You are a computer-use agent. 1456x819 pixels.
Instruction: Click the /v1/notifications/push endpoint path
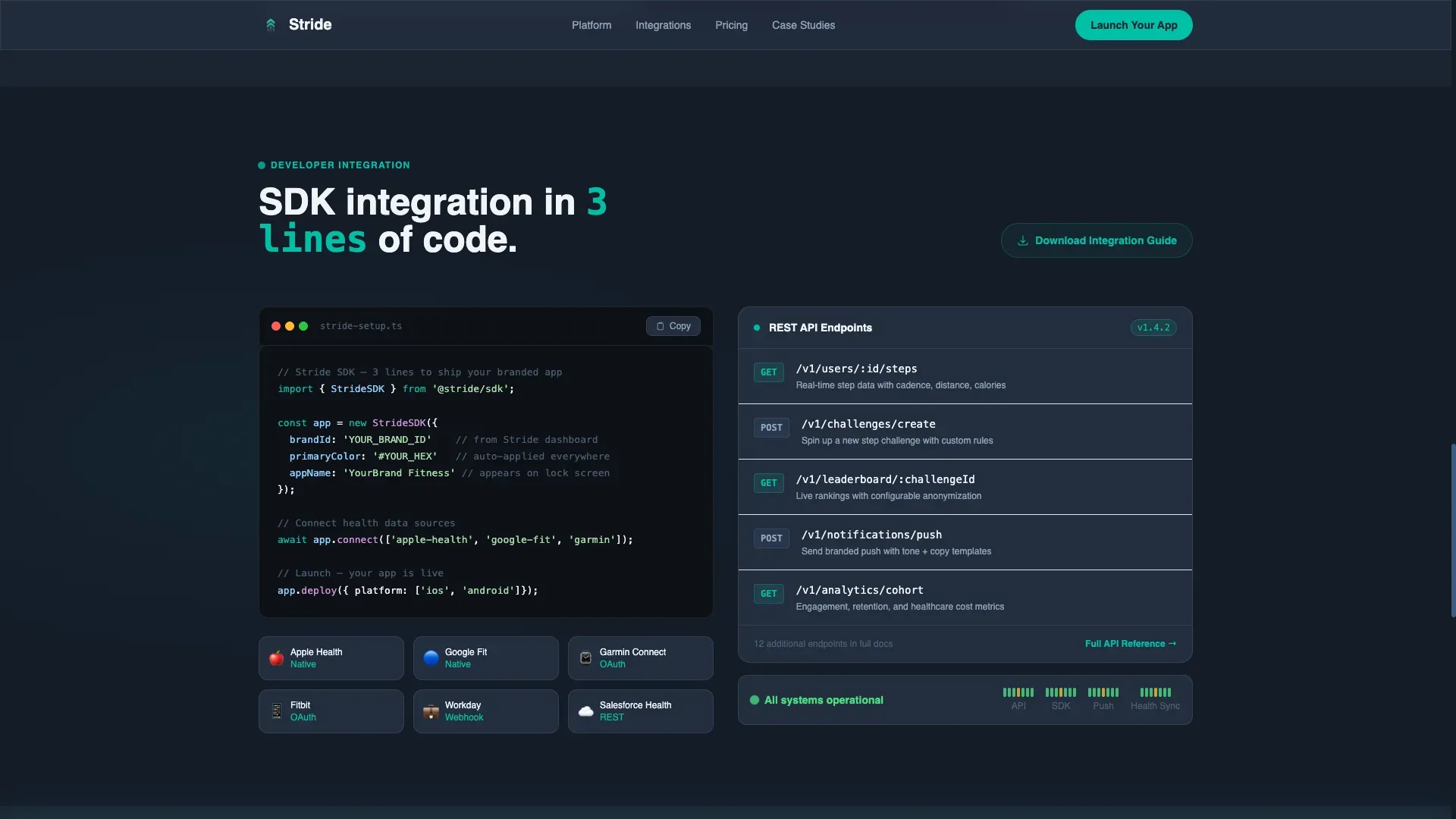click(x=871, y=535)
